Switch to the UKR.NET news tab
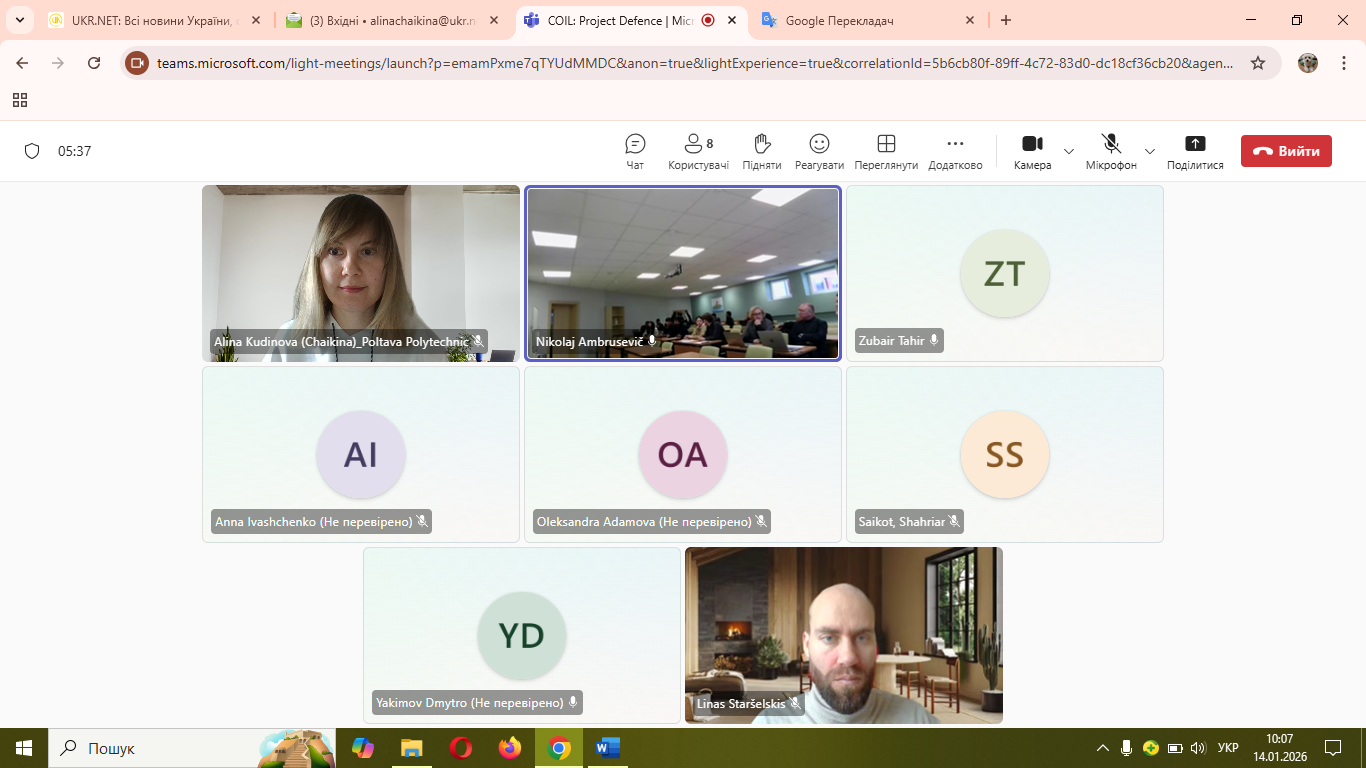This screenshot has height=768, width=1366. 150,20
